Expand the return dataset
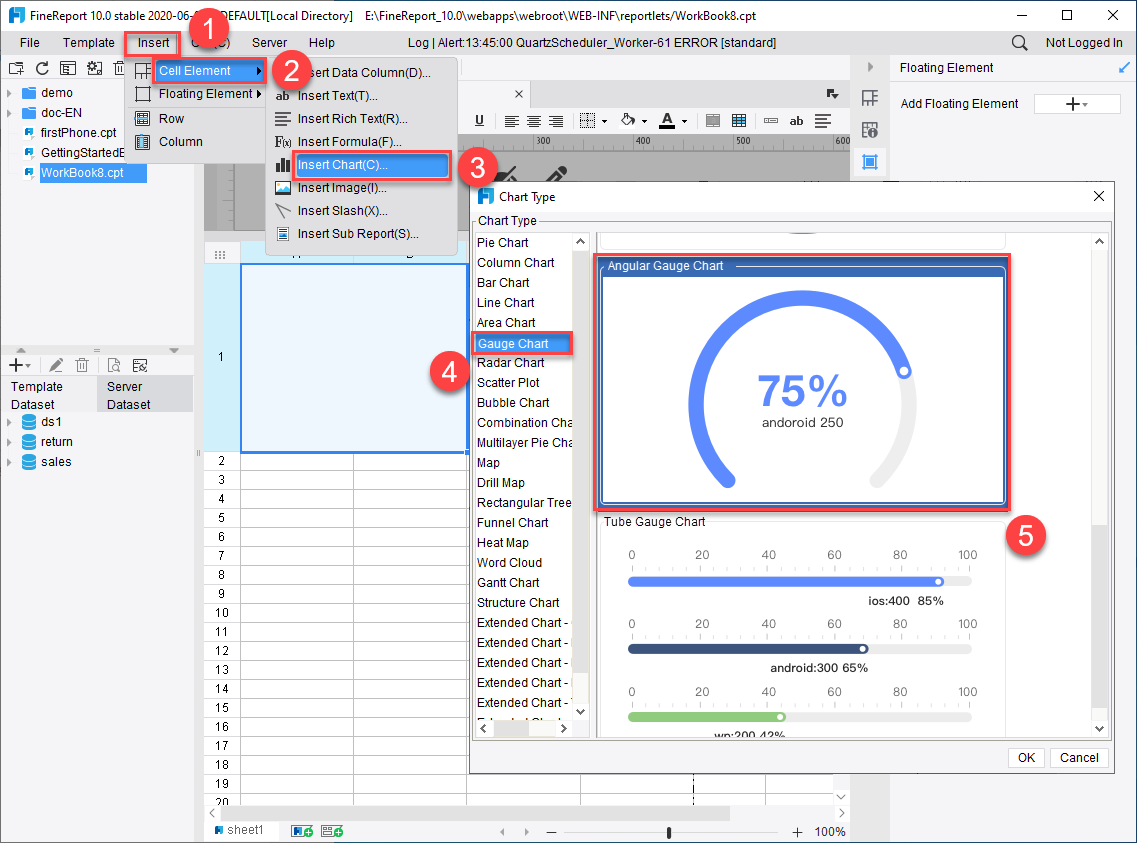This screenshot has height=843, width=1137. [9, 442]
